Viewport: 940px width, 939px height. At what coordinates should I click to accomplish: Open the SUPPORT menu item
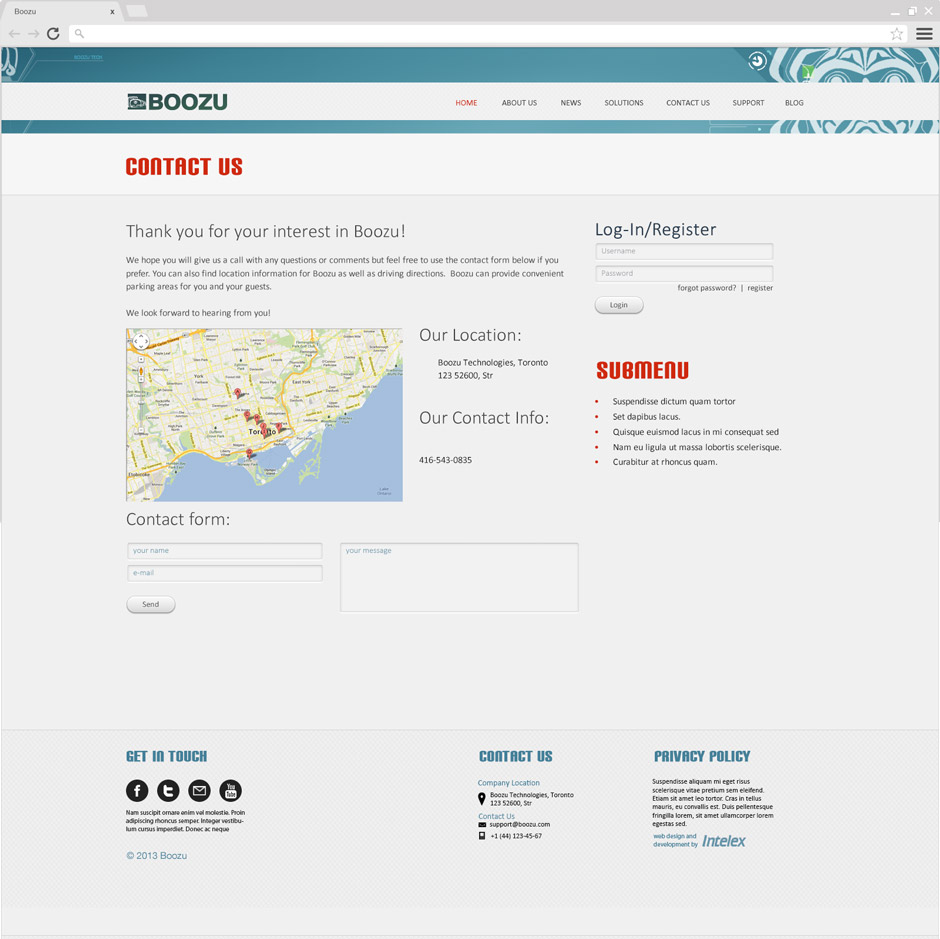click(x=748, y=103)
